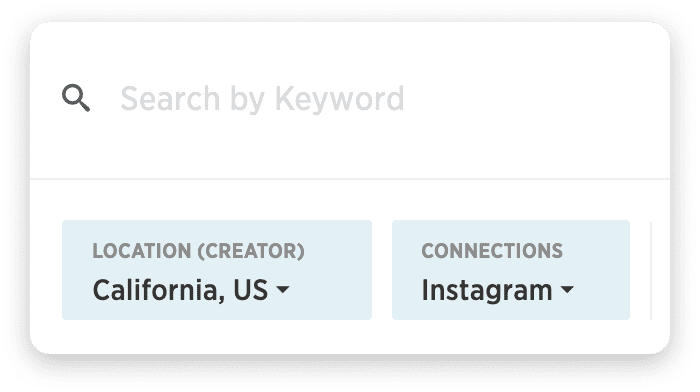
Task: Change connected platform from Instagram
Action: point(511,270)
